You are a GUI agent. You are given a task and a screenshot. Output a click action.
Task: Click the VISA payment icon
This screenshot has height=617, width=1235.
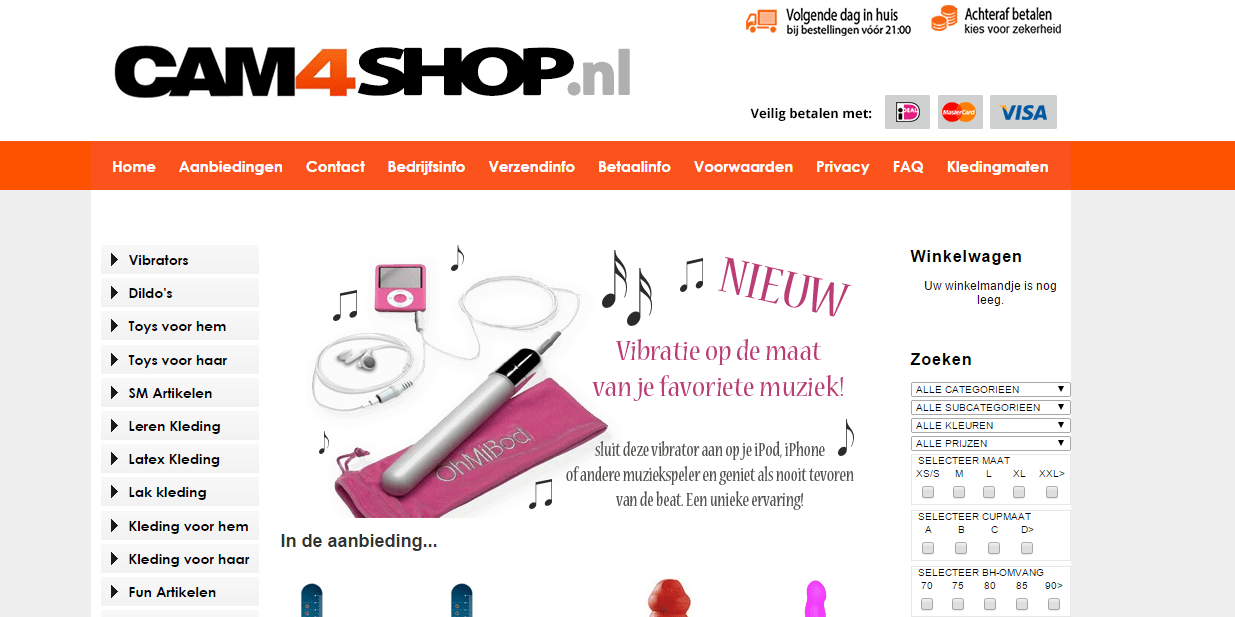pyautogui.click(x=1023, y=112)
